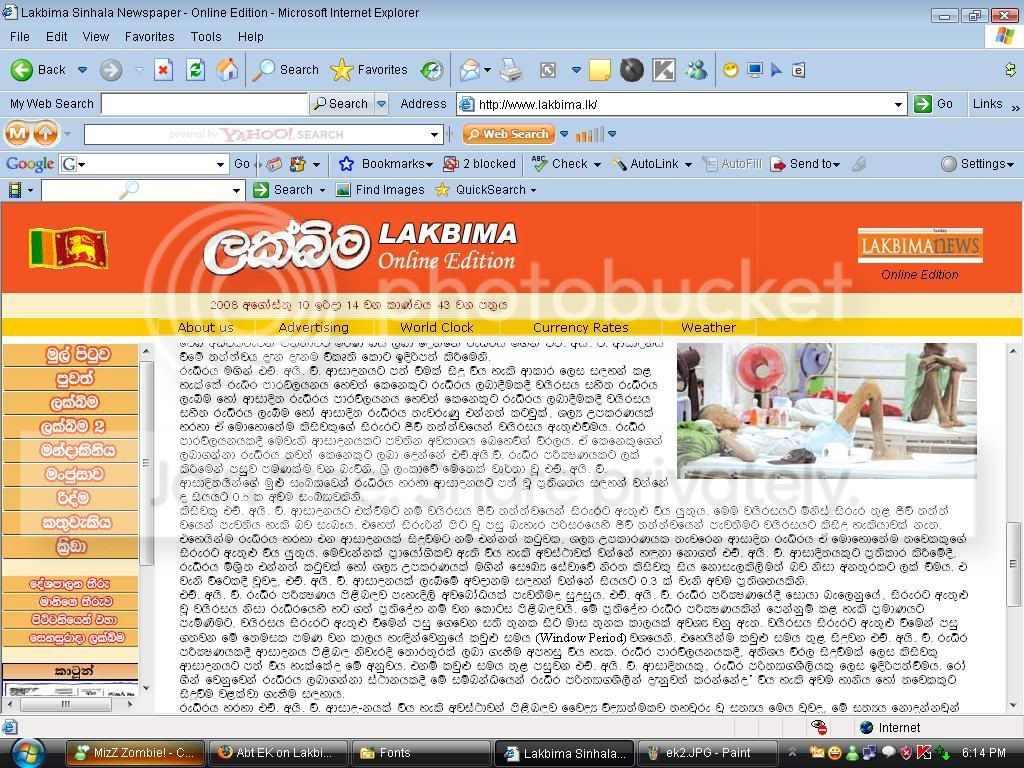Launch Messenger buddies icon in toolbar
Viewport: 1024px width, 768px height.
pos(696,69)
